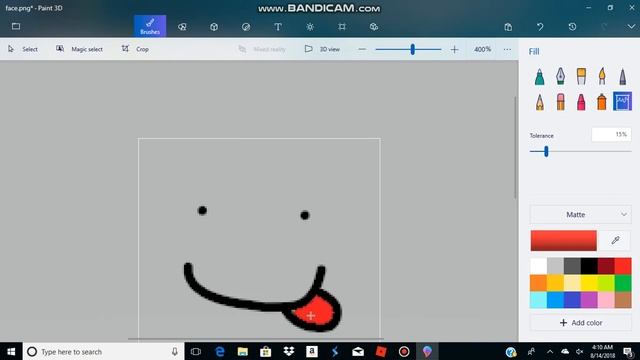Open the More options ellipsis
640x360 pixels.
click(x=507, y=49)
